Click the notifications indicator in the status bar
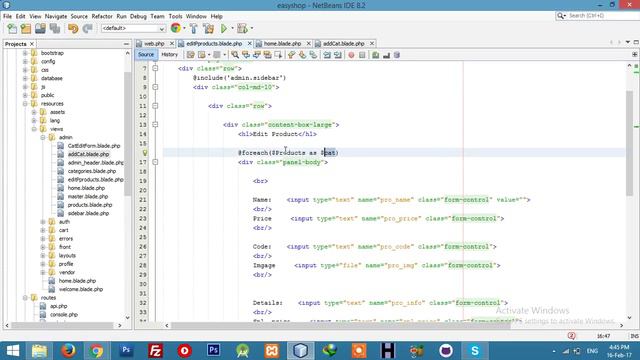The image size is (640, 360). click(x=571, y=336)
